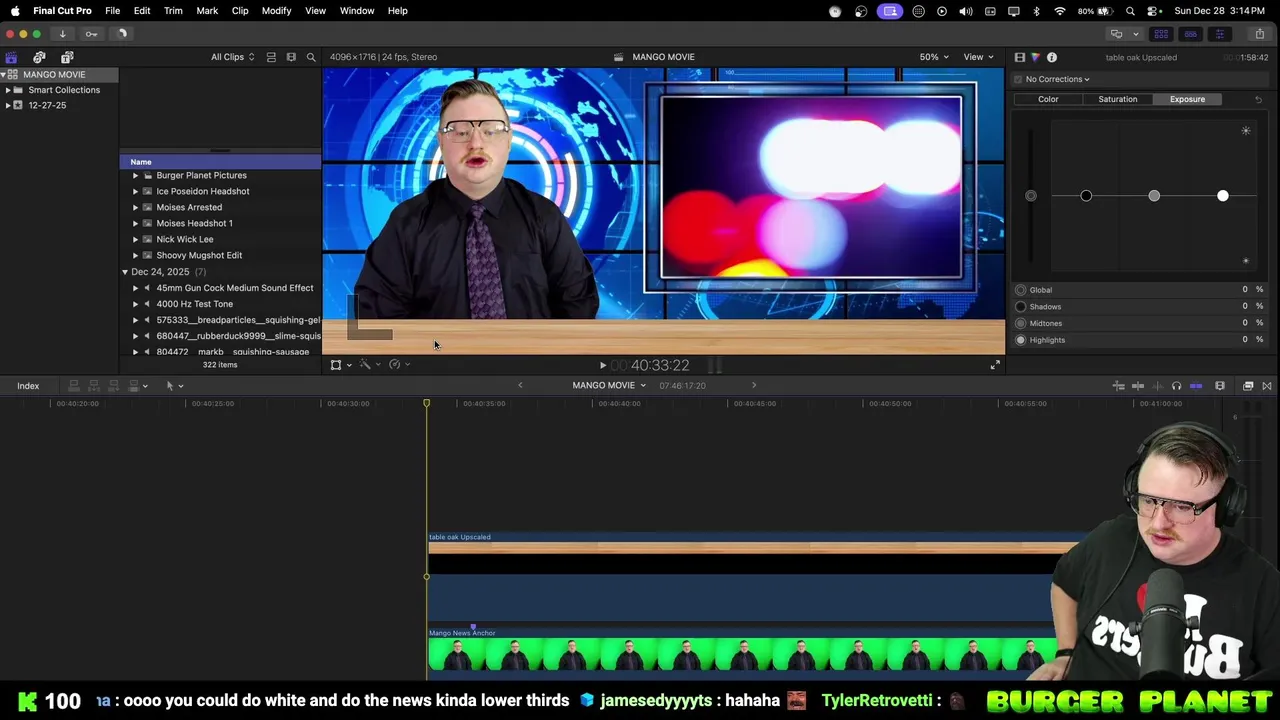The image size is (1280, 720).
Task: Toggle clip appearance list view icon
Action: click(x=271, y=57)
